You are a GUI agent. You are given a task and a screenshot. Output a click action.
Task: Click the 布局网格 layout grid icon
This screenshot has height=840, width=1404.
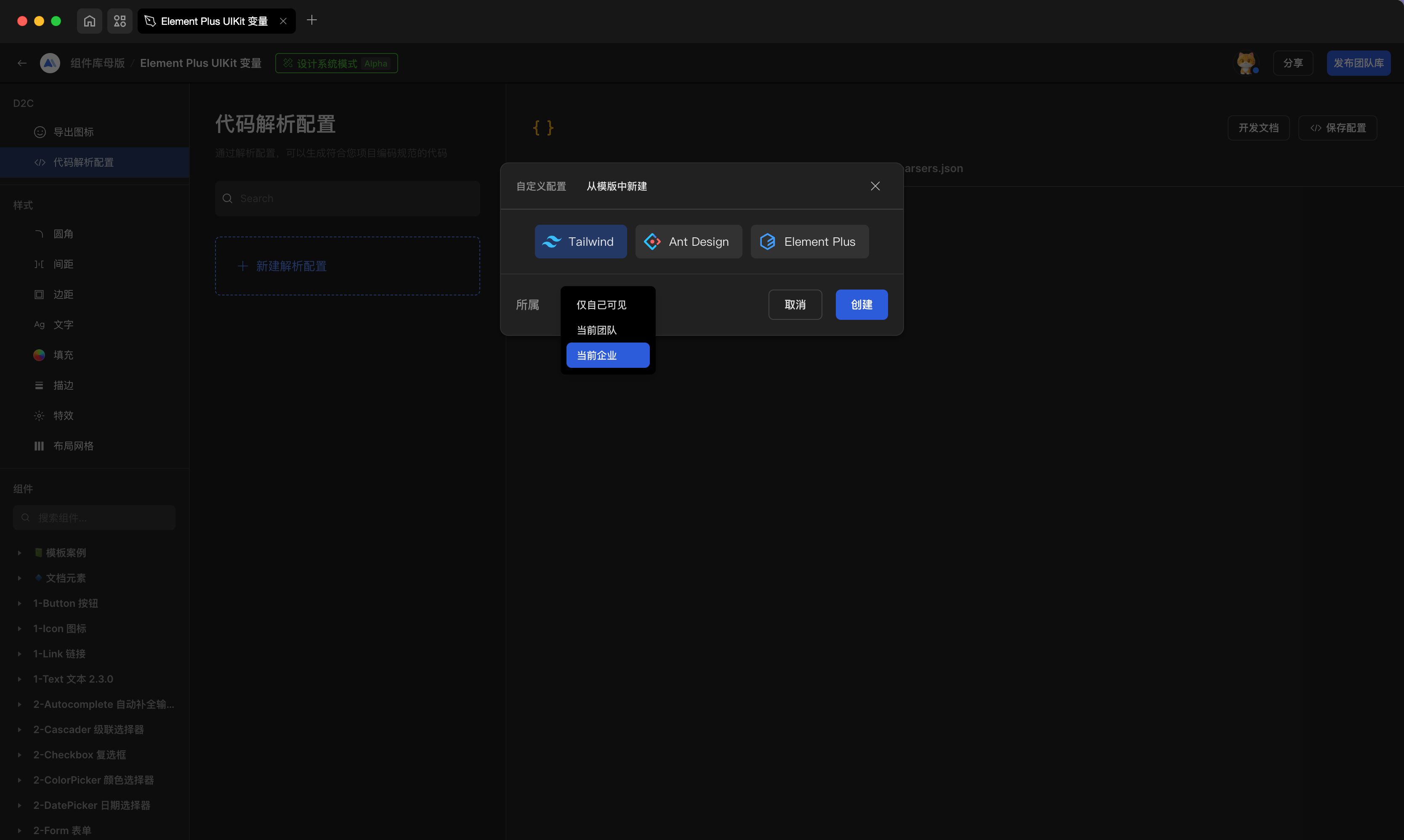tap(39, 446)
